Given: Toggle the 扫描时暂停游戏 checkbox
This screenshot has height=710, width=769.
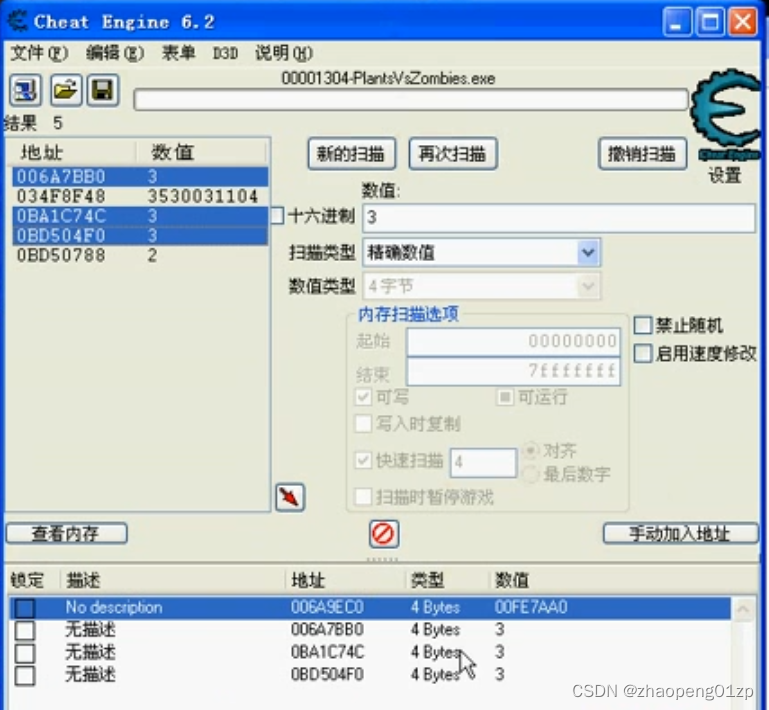Looking at the screenshot, I should 363,497.
